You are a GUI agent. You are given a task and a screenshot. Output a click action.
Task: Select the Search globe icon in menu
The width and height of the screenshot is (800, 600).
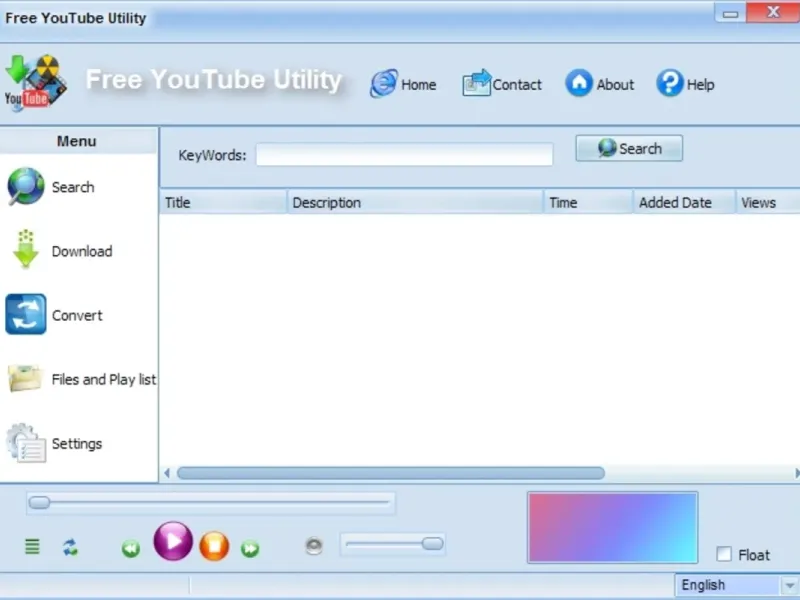click(x=26, y=187)
